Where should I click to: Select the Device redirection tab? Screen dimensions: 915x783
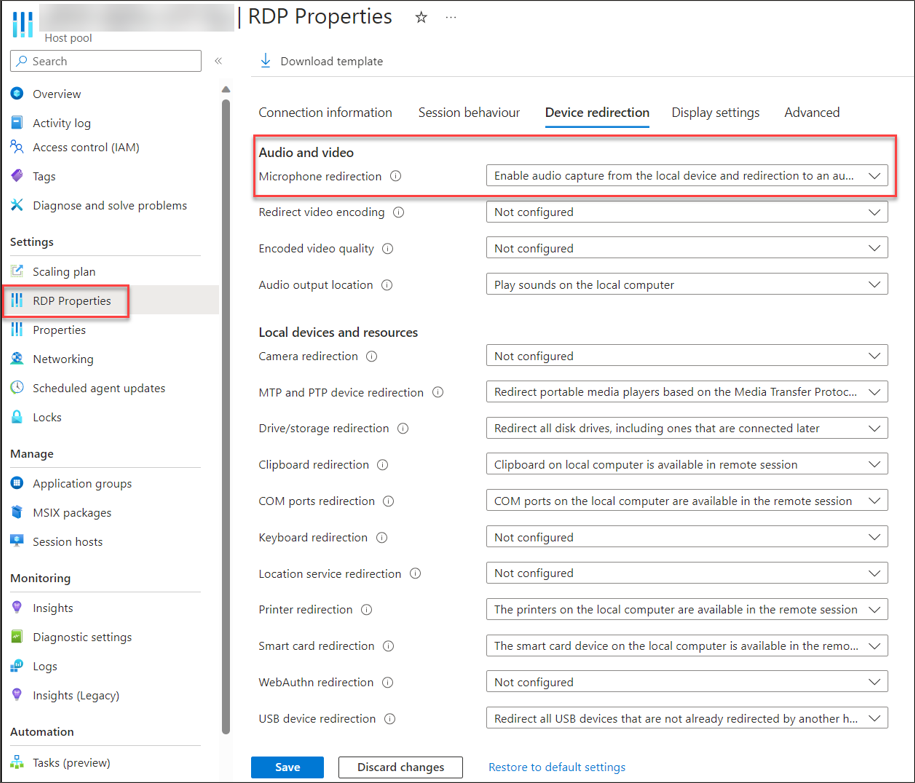click(597, 112)
